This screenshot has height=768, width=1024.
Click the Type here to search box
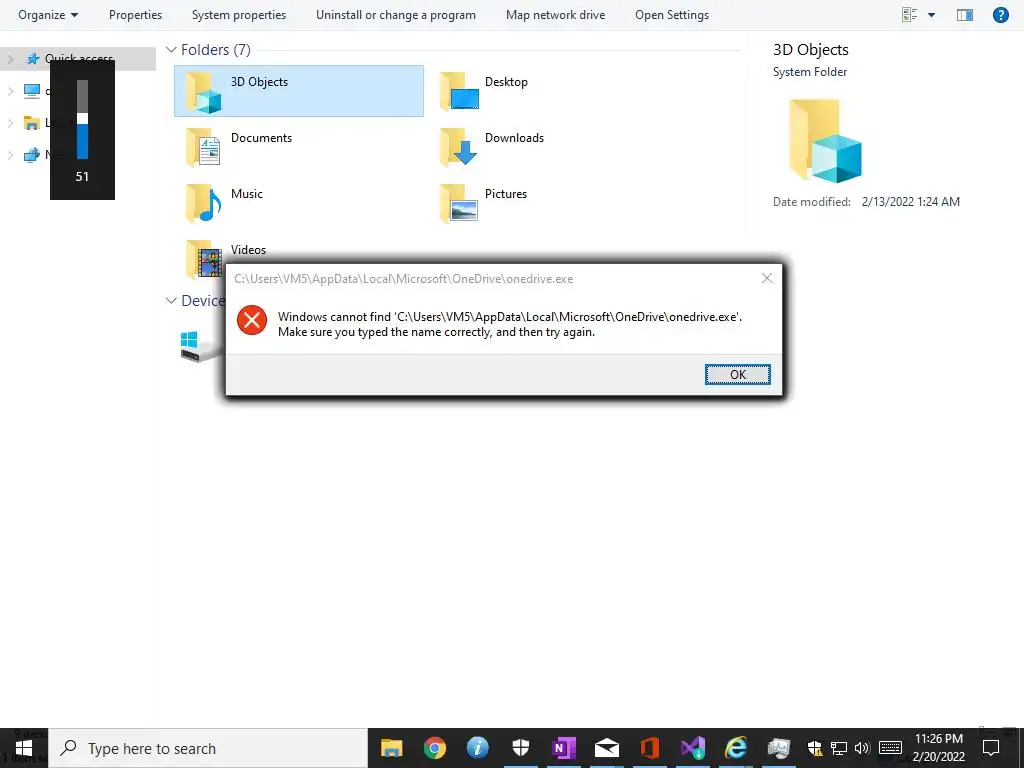point(208,748)
